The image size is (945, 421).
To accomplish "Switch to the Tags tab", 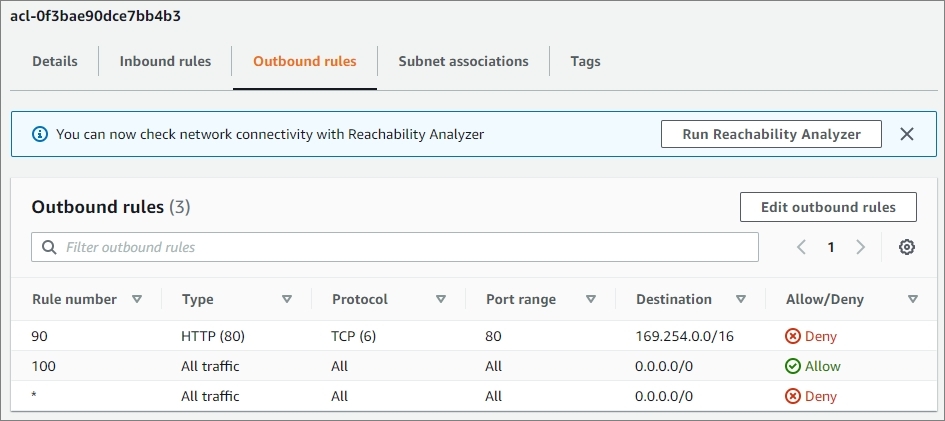I will pyautogui.click(x=585, y=61).
